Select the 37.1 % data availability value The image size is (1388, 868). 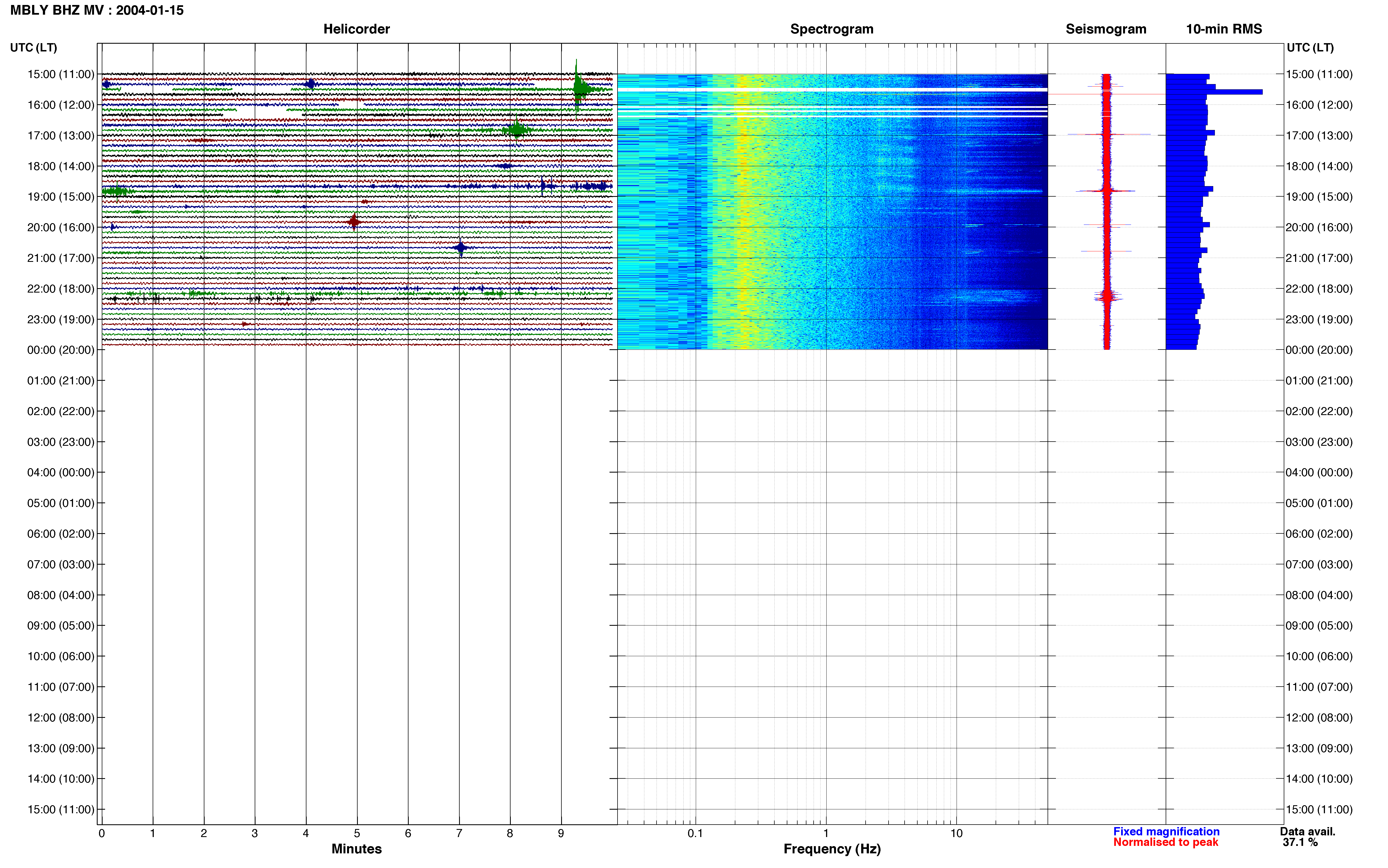pyautogui.click(x=1300, y=842)
